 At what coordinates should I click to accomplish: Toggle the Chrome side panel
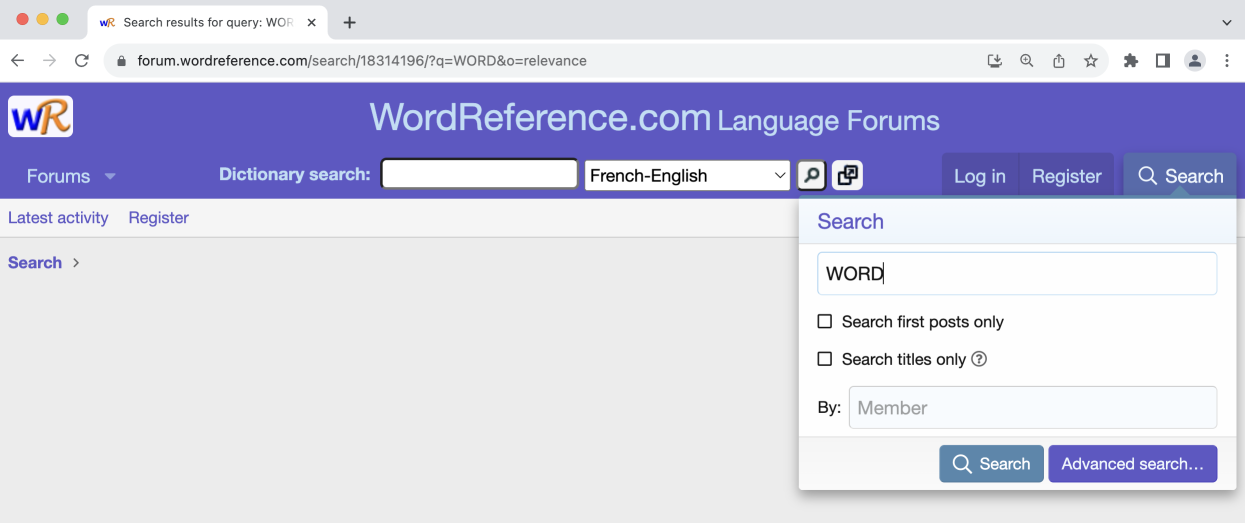coord(1162,60)
